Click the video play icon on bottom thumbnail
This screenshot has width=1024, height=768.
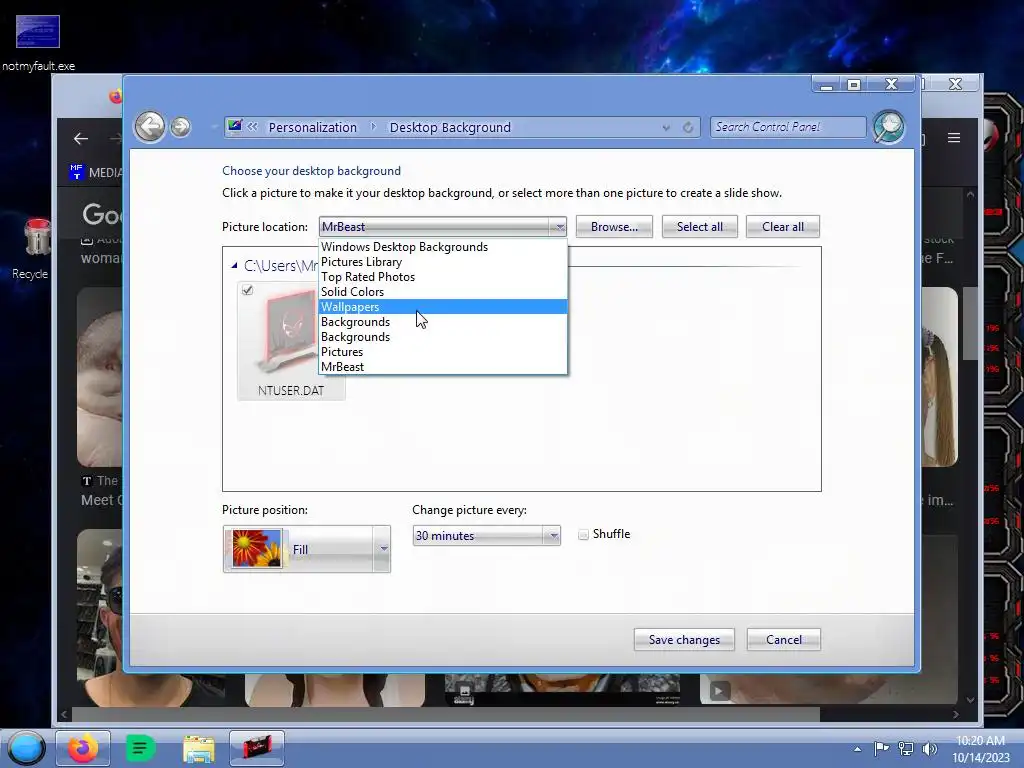coord(720,691)
